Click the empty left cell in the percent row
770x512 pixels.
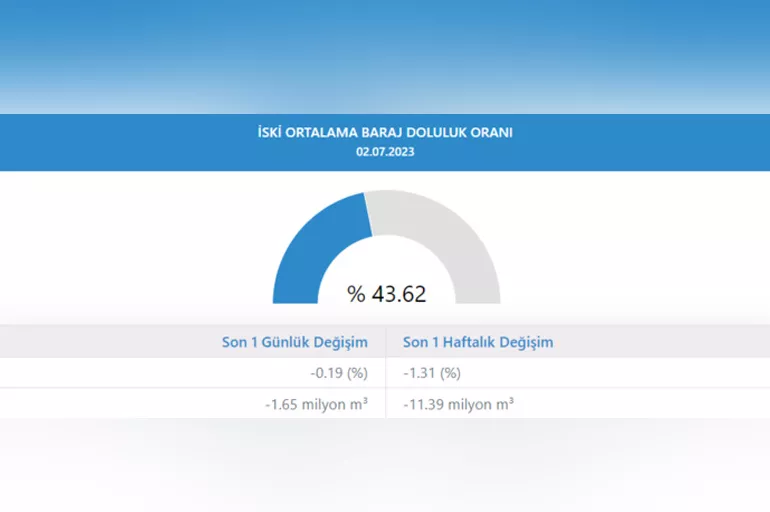tap(80, 373)
